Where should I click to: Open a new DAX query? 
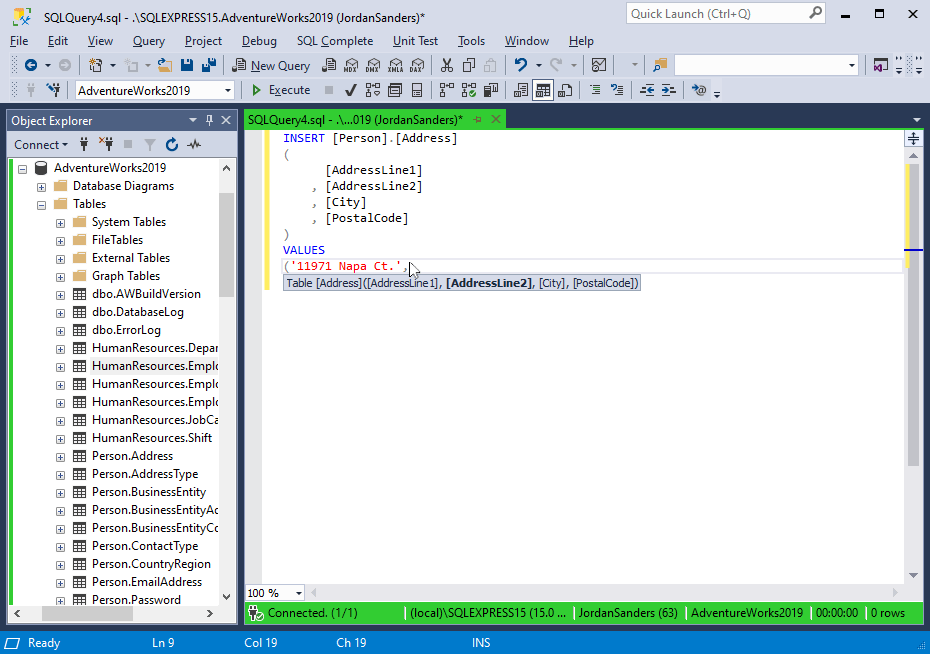(x=418, y=65)
